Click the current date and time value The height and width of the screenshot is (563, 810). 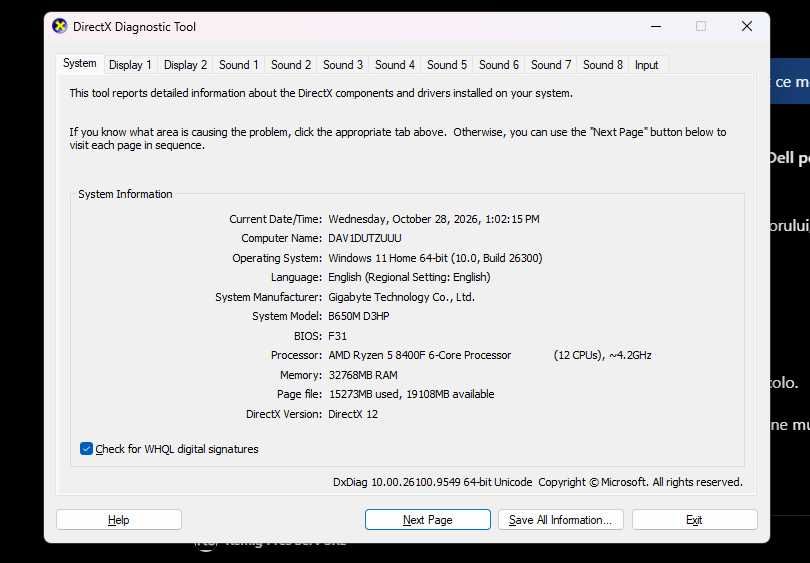434,219
